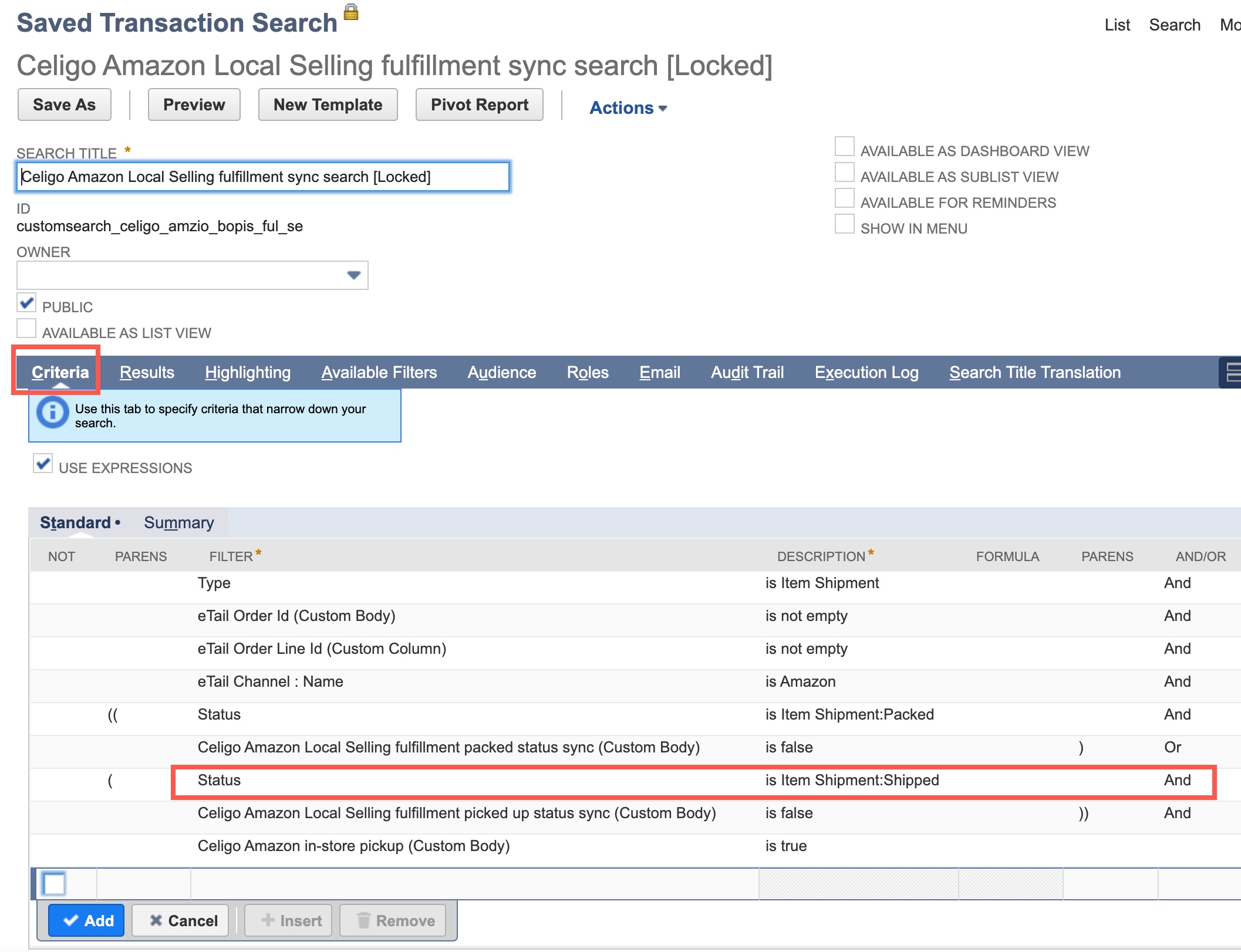Enable Available as List View
1241x952 pixels.
coord(27,329)
